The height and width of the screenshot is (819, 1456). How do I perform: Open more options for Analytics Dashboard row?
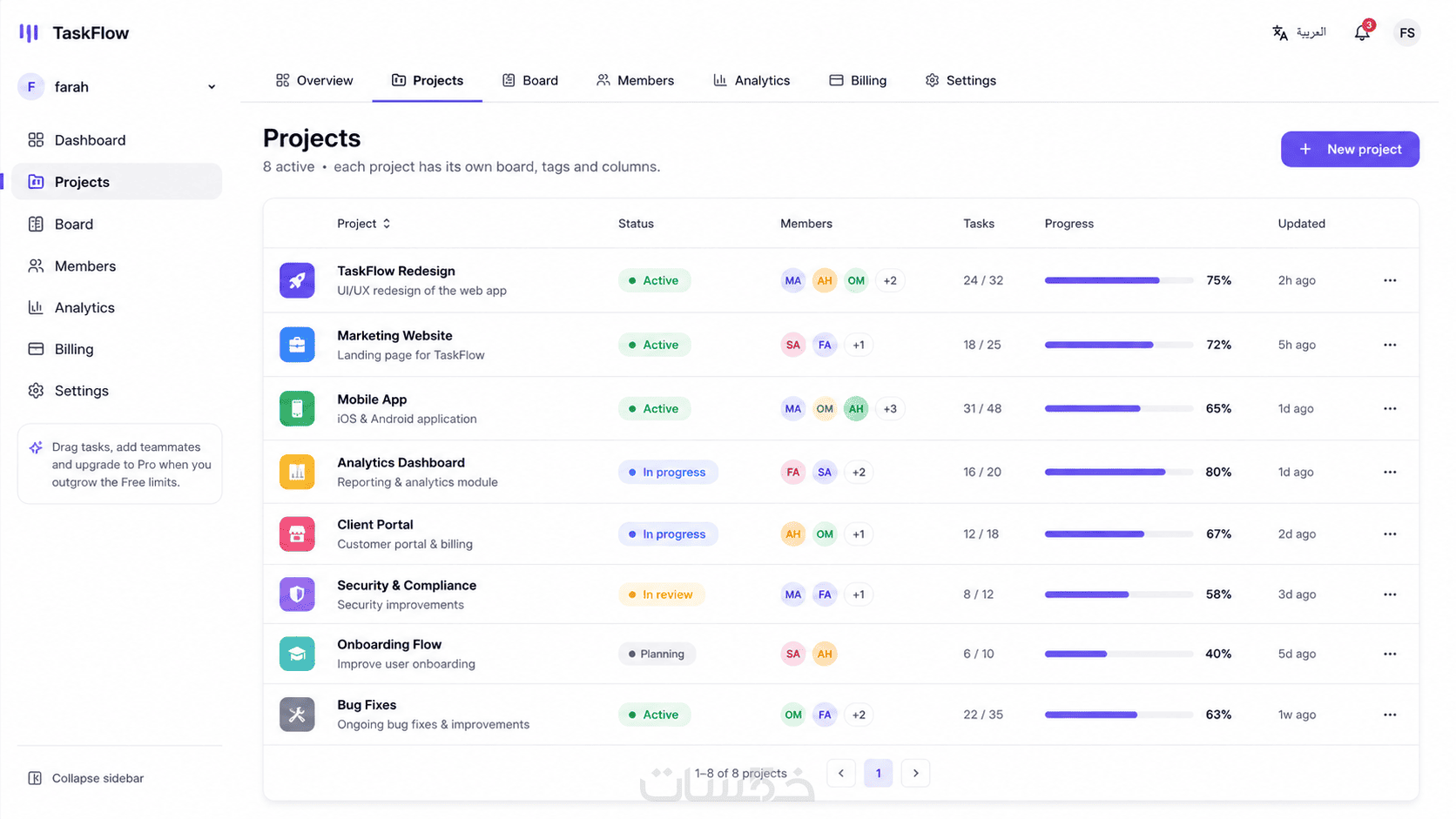point(1390,472)
